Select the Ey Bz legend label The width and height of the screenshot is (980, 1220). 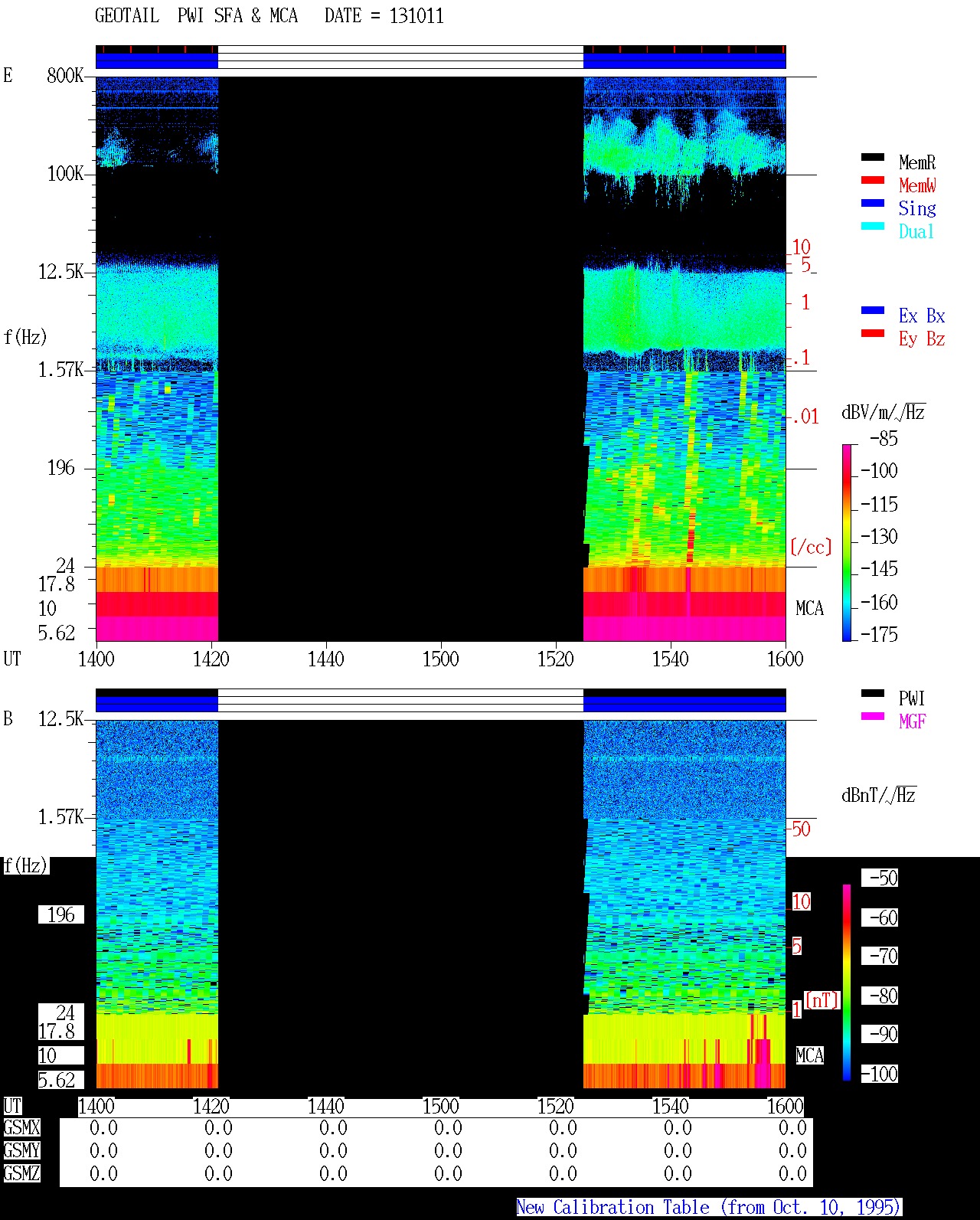point(922,339)
